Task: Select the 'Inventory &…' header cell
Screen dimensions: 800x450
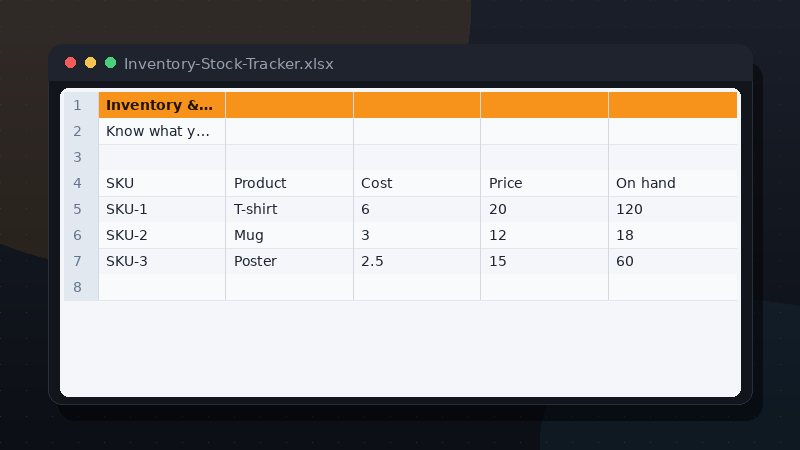Action: [162, 105]
